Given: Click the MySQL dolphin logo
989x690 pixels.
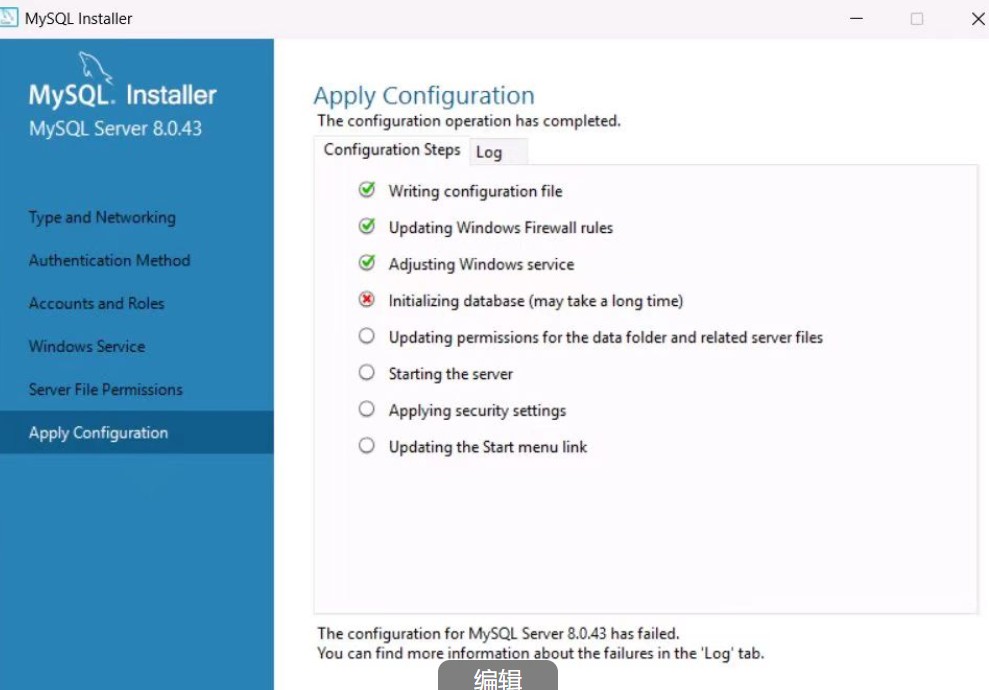Looking at the screenshot, I should point(95,67).
